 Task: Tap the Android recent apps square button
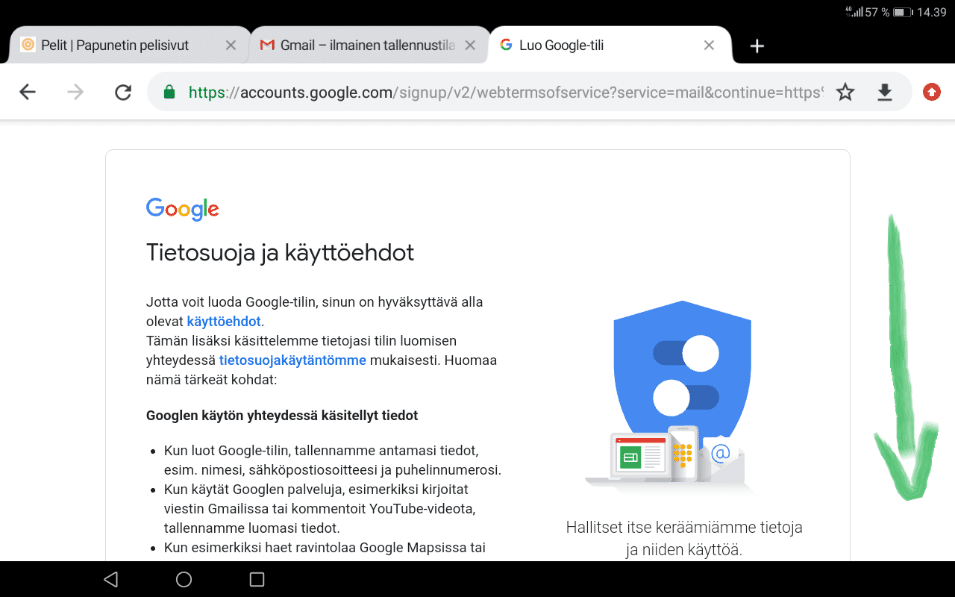point(257,579)
